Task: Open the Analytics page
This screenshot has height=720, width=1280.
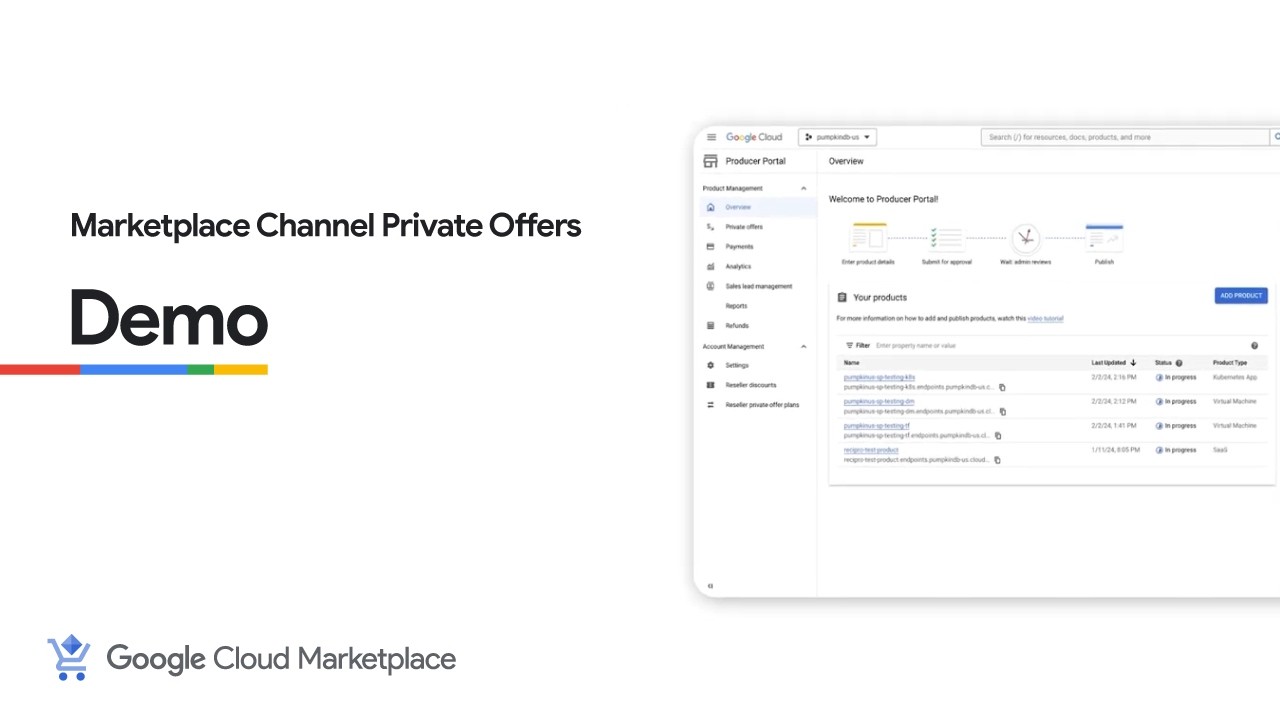Action: coord(738,267)
